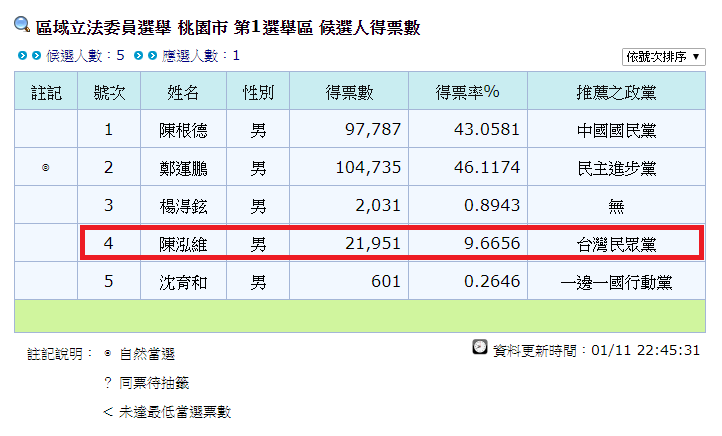Click the 姓名 column header
722x436 pixels.
(x=183, y=93)
